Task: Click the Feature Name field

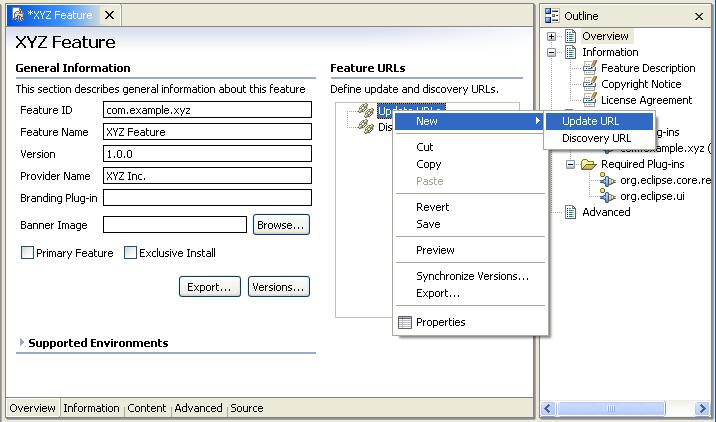Action: click(x=207, y=132)
